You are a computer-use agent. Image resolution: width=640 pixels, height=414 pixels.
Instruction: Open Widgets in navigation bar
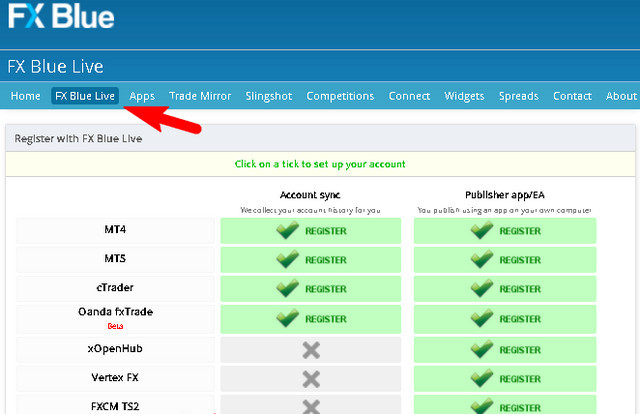point(464,96)
